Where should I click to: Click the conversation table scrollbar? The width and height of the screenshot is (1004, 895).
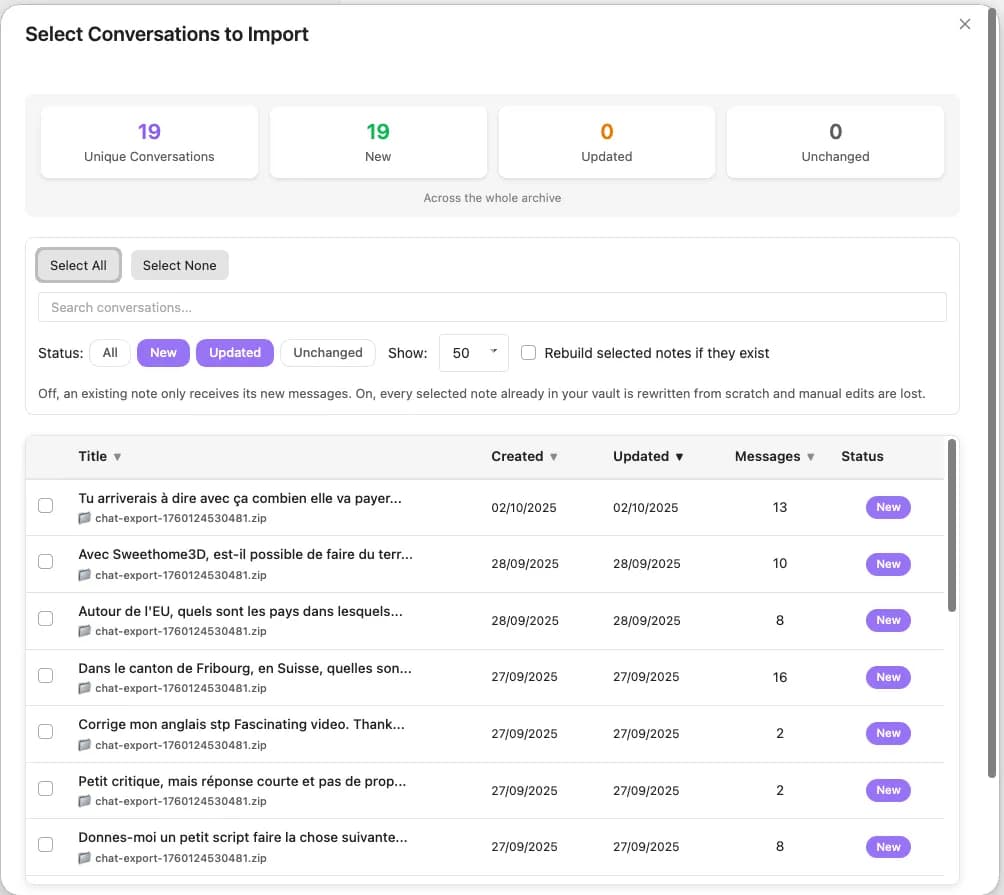click(x=951, y=525)
